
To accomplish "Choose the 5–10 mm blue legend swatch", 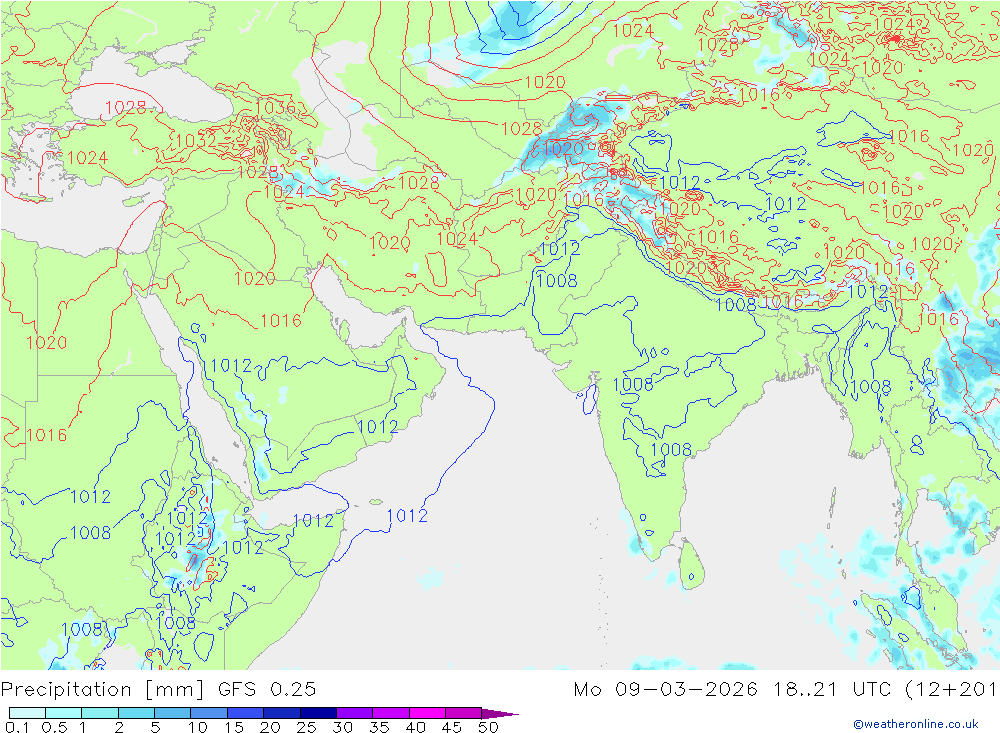I will click(172, 713).
